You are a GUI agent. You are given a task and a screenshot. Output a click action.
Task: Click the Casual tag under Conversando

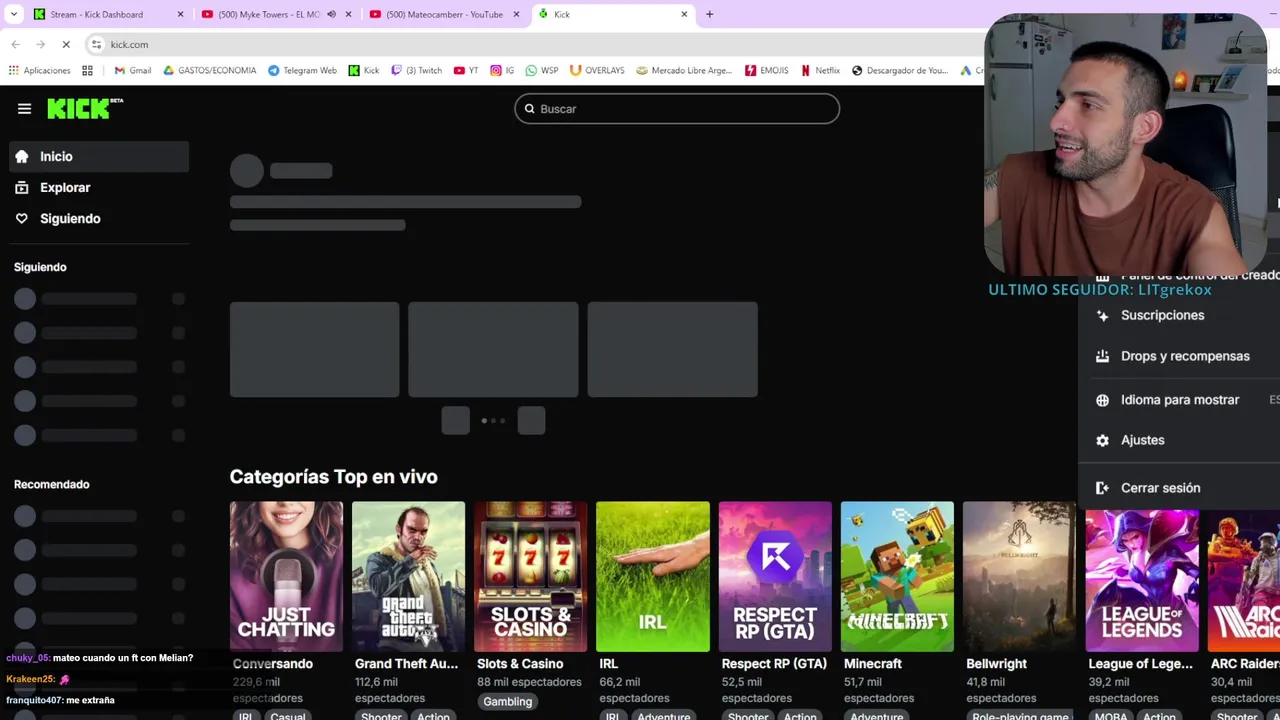(x=288, y=716)
